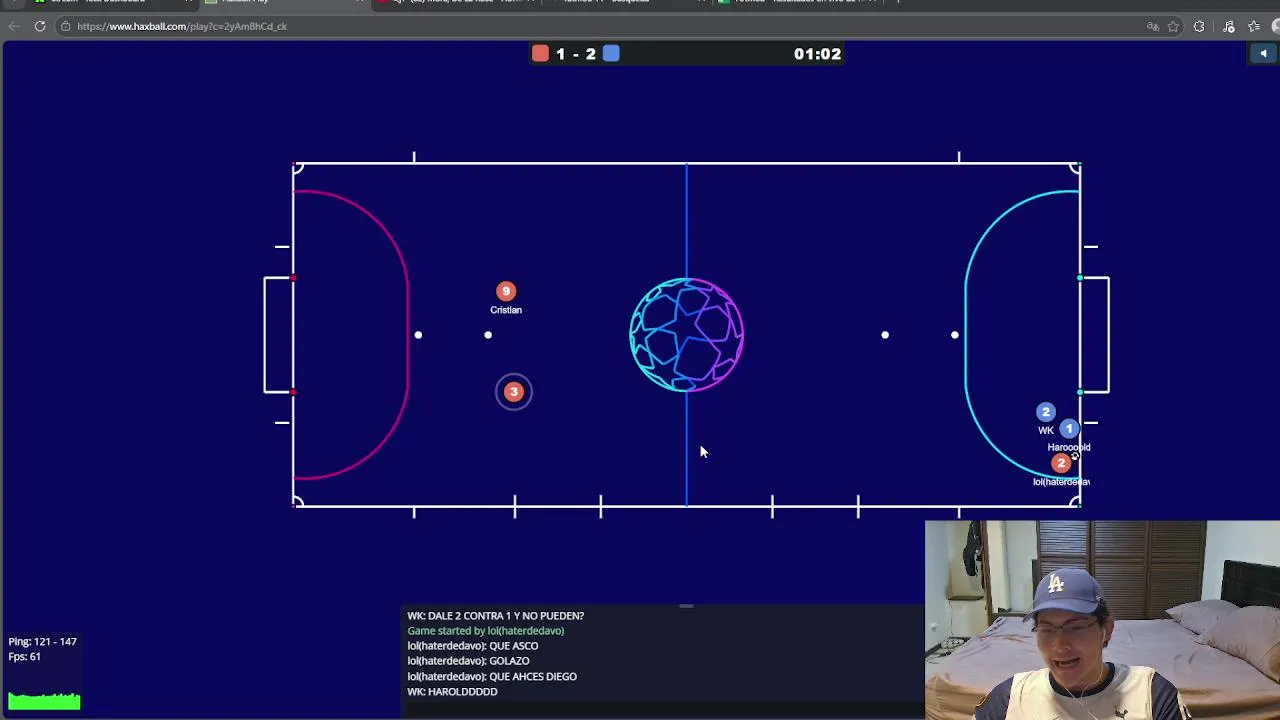Click chat message QUE AHCES DIEGO
Viewport: 1280px width, 720px height.
click(491, 677)
